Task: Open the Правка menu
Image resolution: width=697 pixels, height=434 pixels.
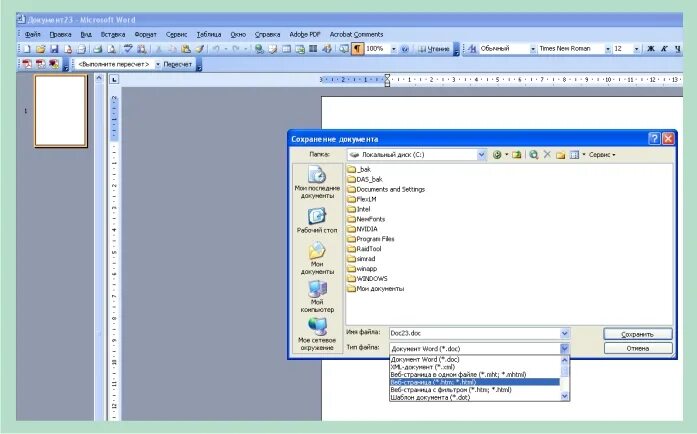Action: [60, 34]
